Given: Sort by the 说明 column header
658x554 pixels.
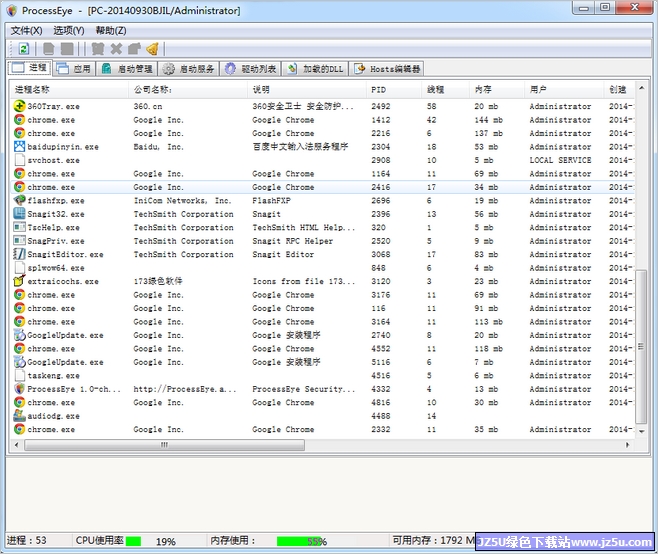Looking at the screenshot, I should pyautogui.click(x=307, y=89).
